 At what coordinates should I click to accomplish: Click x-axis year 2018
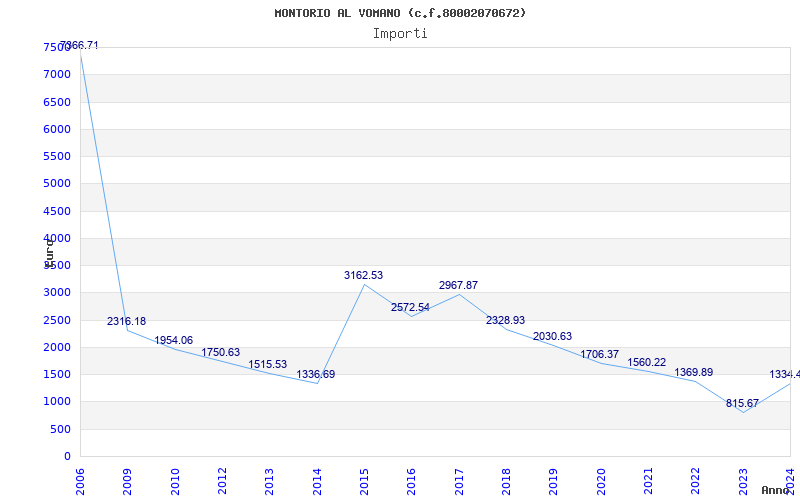pos(506,481)
